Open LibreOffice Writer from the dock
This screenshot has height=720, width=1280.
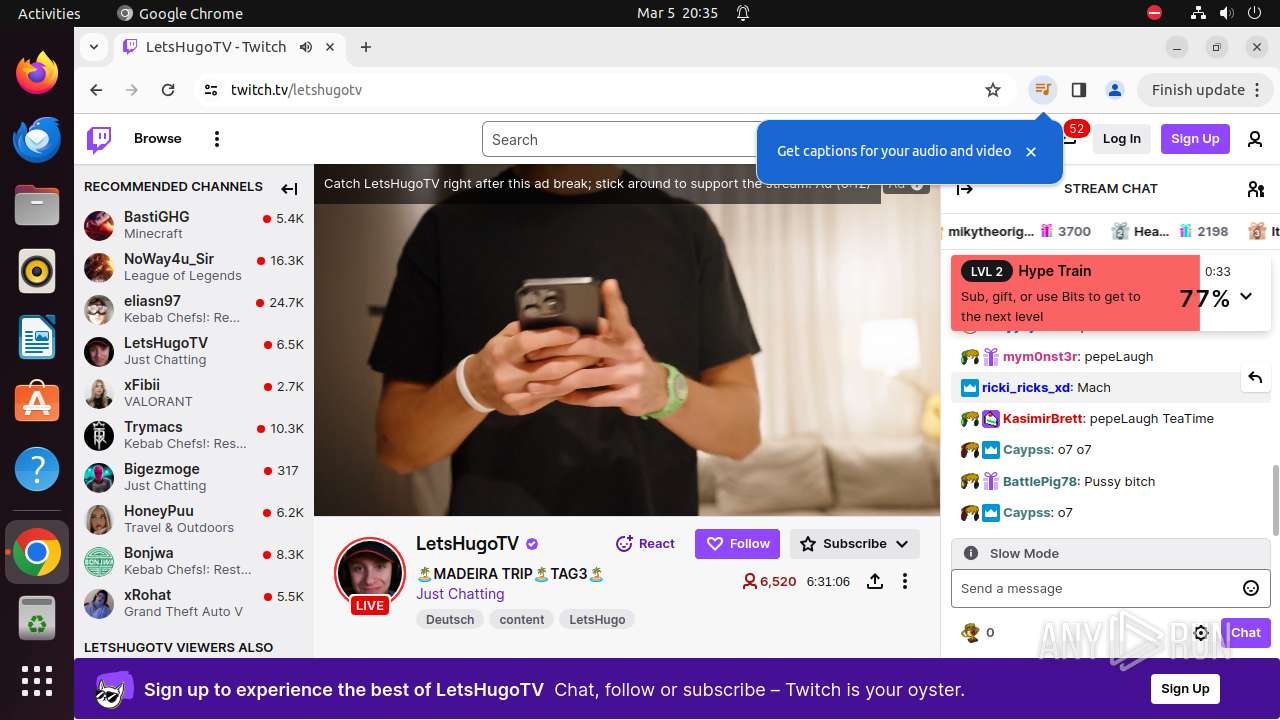pyautogui.click(x=37, y=337)
